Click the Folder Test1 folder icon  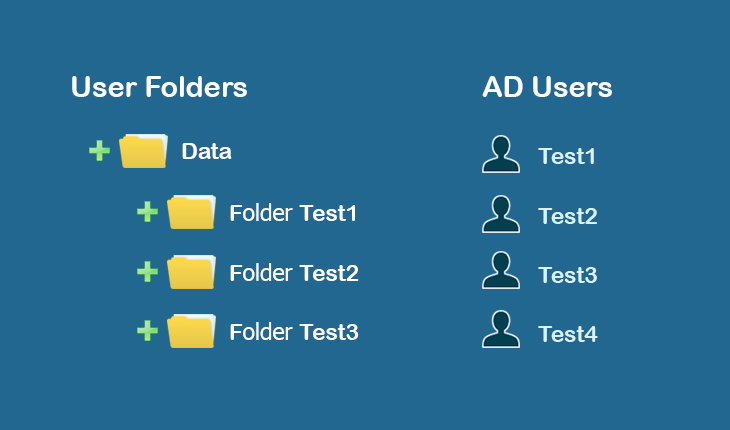pos(191,212)
